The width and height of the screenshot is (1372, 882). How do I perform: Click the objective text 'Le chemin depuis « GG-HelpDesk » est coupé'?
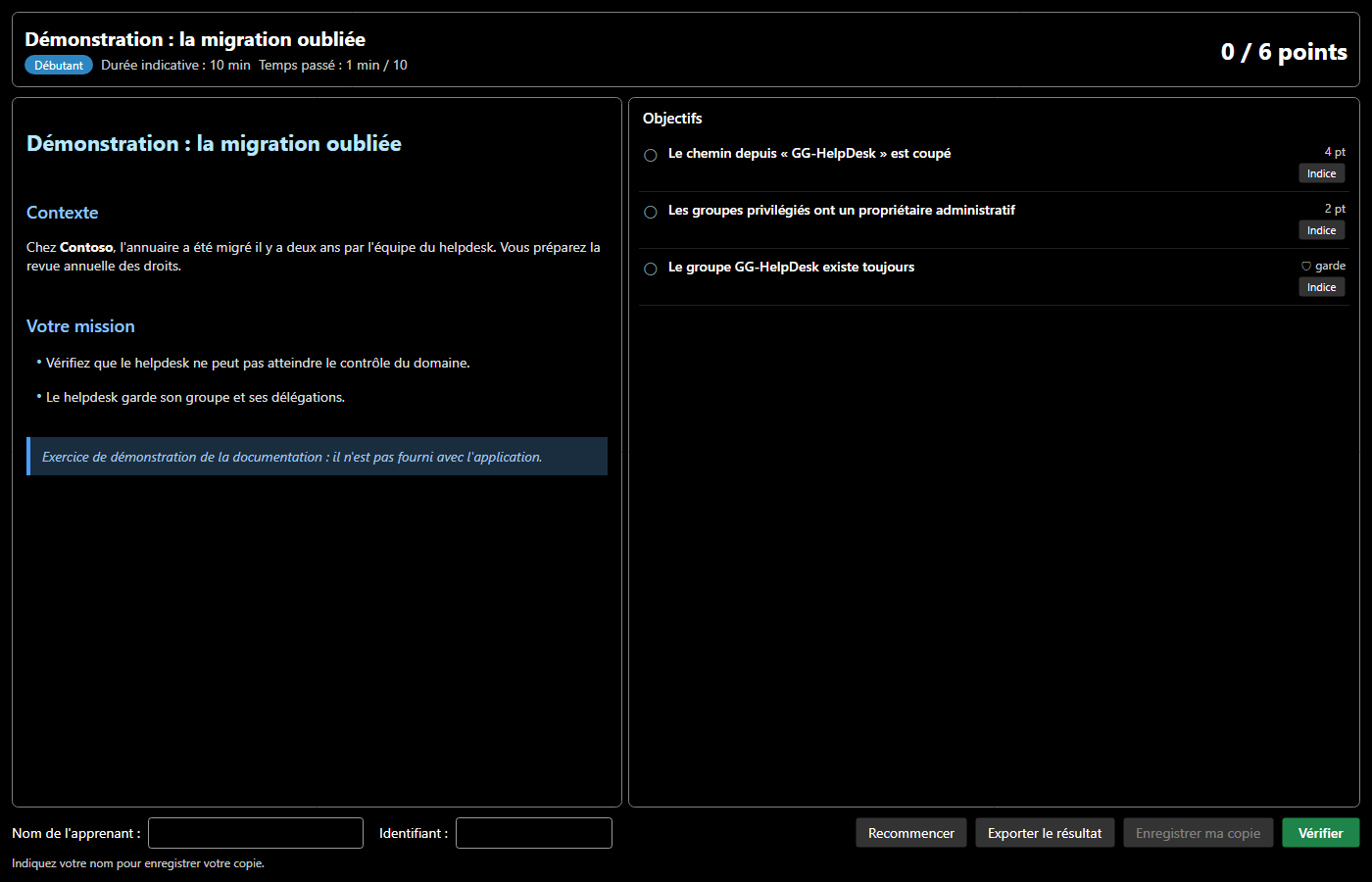pos(809,154)
